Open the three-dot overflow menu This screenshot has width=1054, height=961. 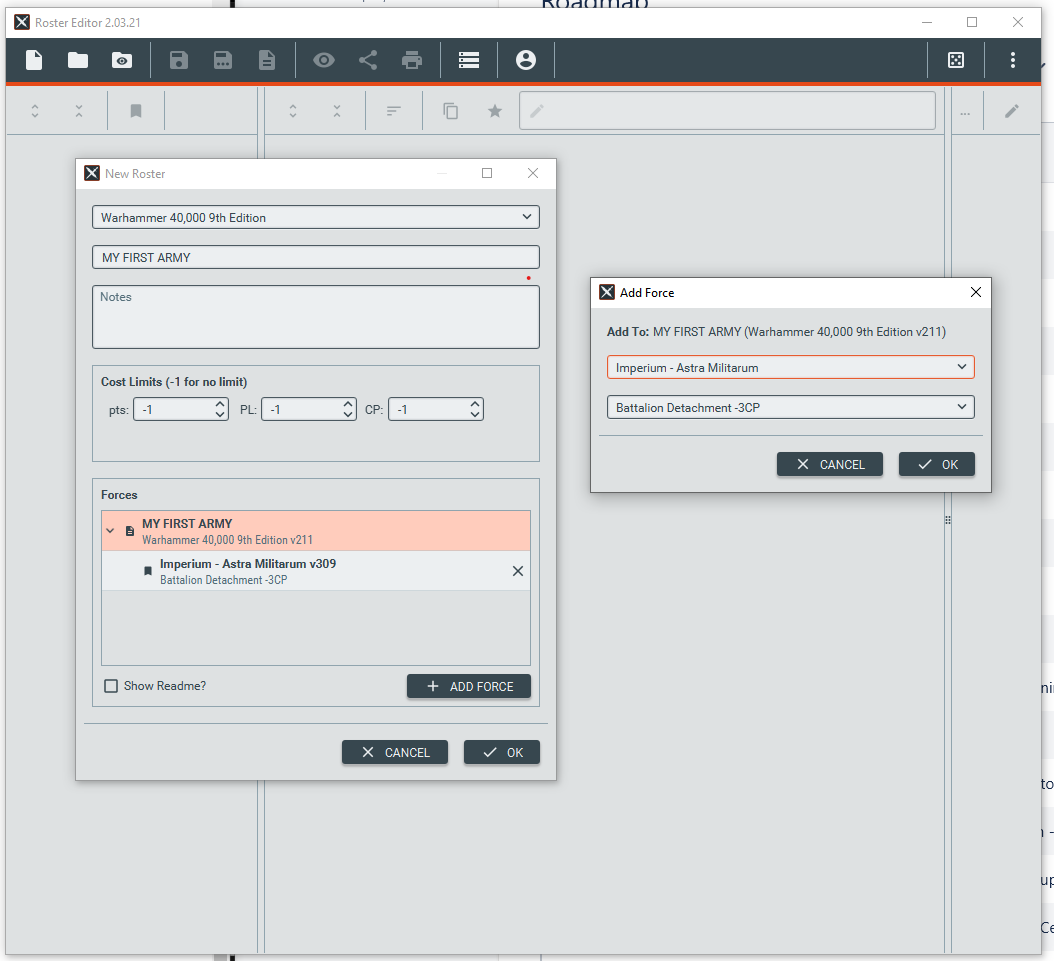pyautogui.click(x=1013, y=61)
